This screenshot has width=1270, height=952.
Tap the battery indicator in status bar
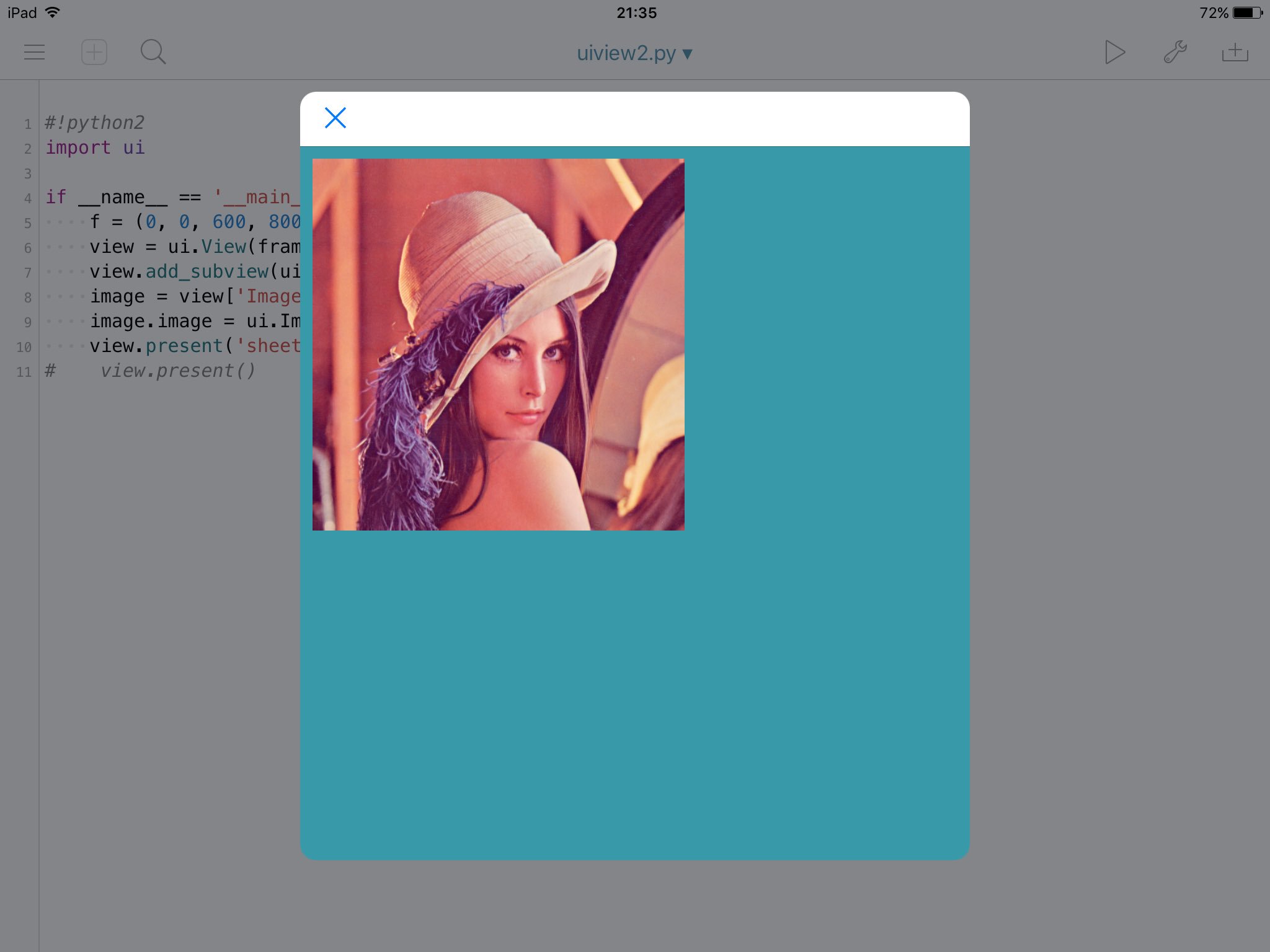click(1248, 12)
